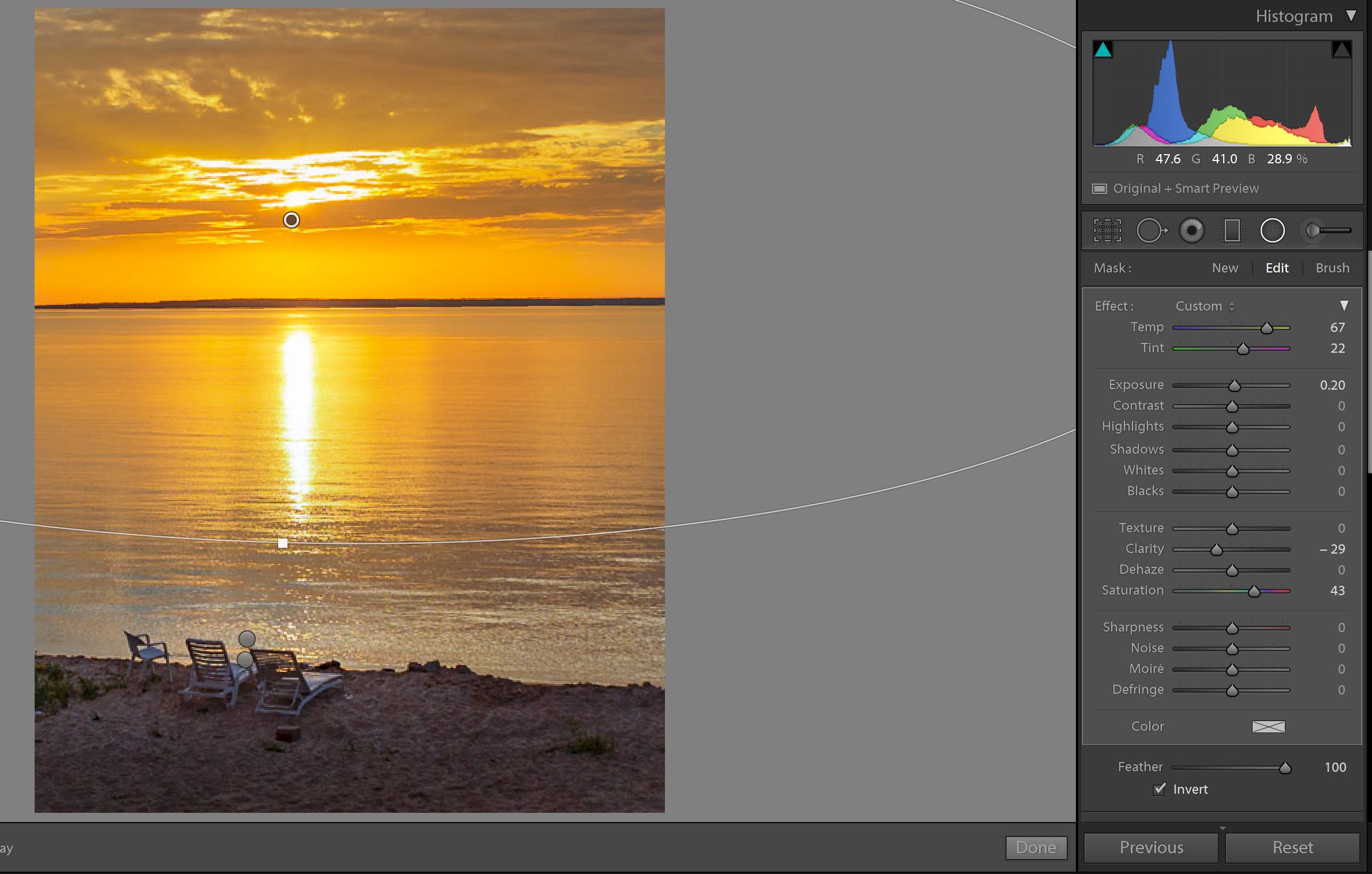Open the Color swatch picker
This screenshot has height=874, width=1372.
[1268, 726]
